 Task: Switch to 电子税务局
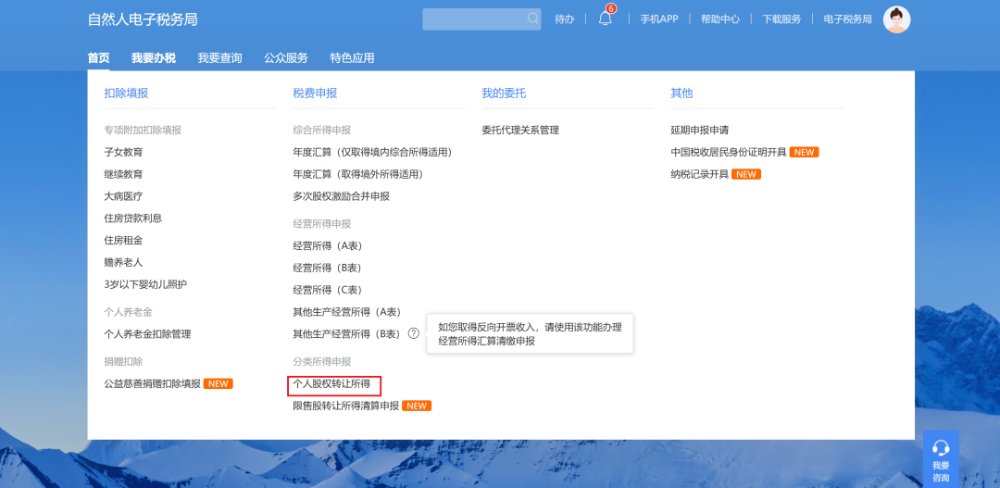tap(847, 19)
